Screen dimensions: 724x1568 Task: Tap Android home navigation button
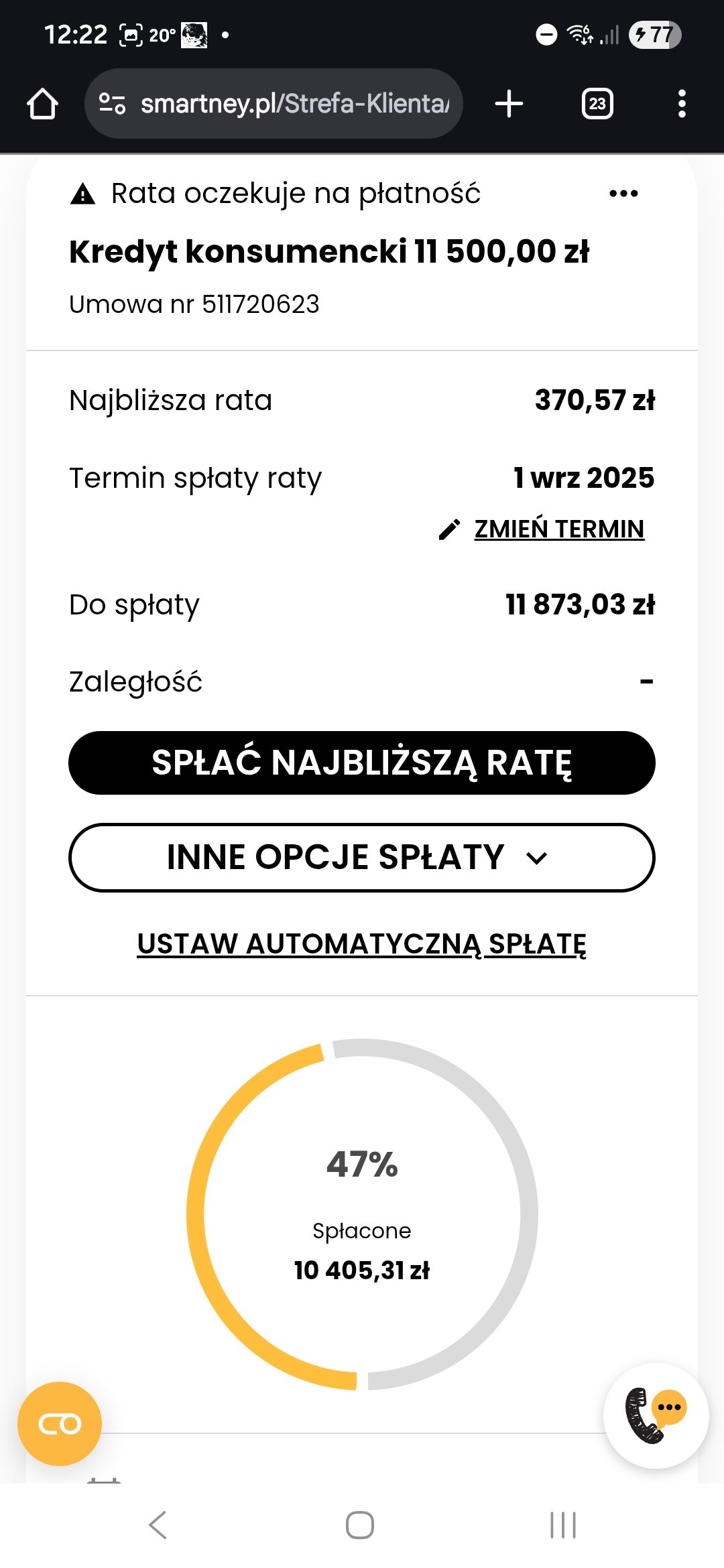360,1525
